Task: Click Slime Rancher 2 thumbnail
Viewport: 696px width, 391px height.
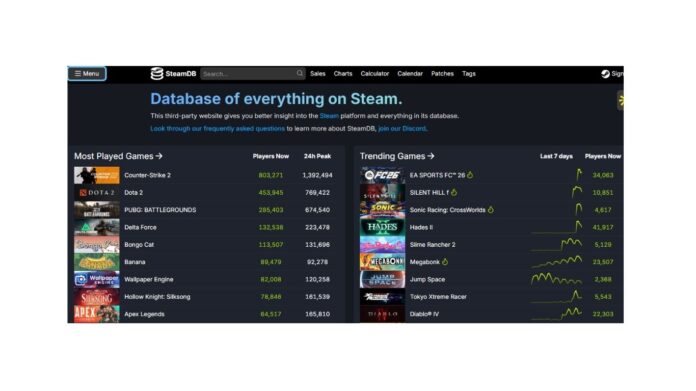Action: point(382,245)
